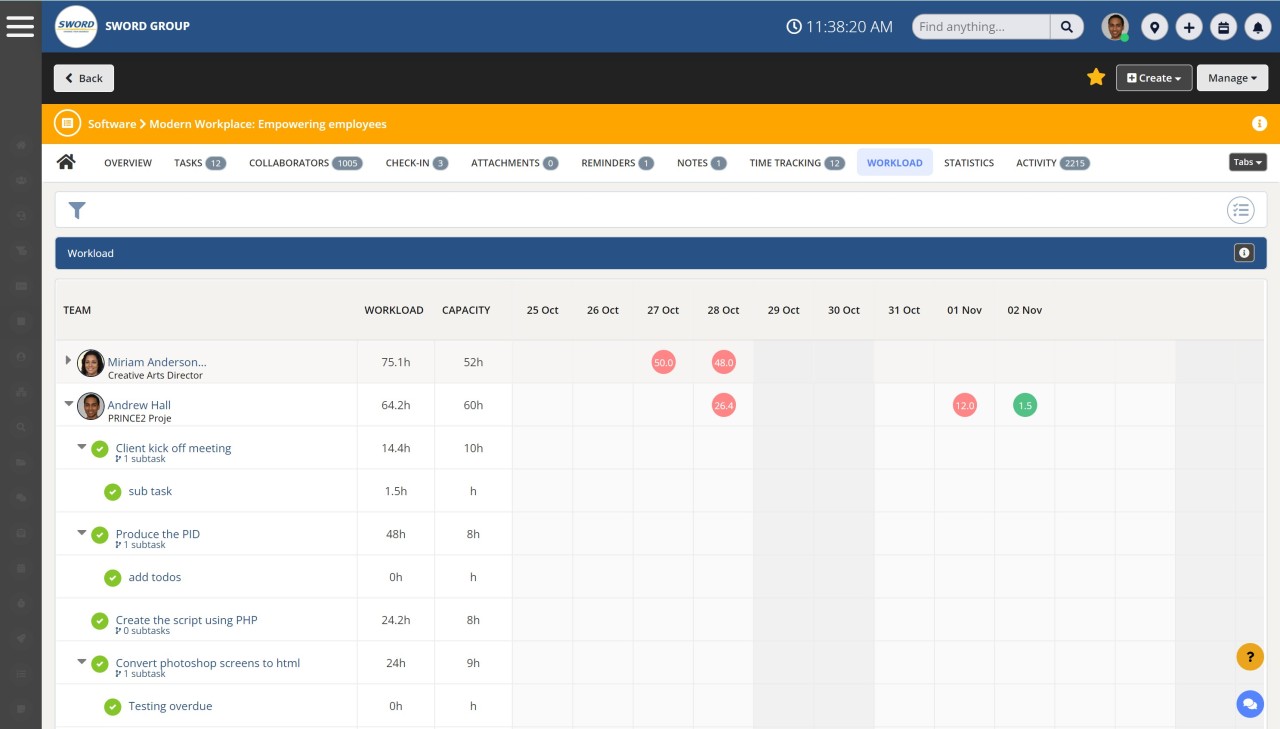Open the calendar icon in the top bar
The height and width of the screenshot is (729, 1280).
[1223, 27]
